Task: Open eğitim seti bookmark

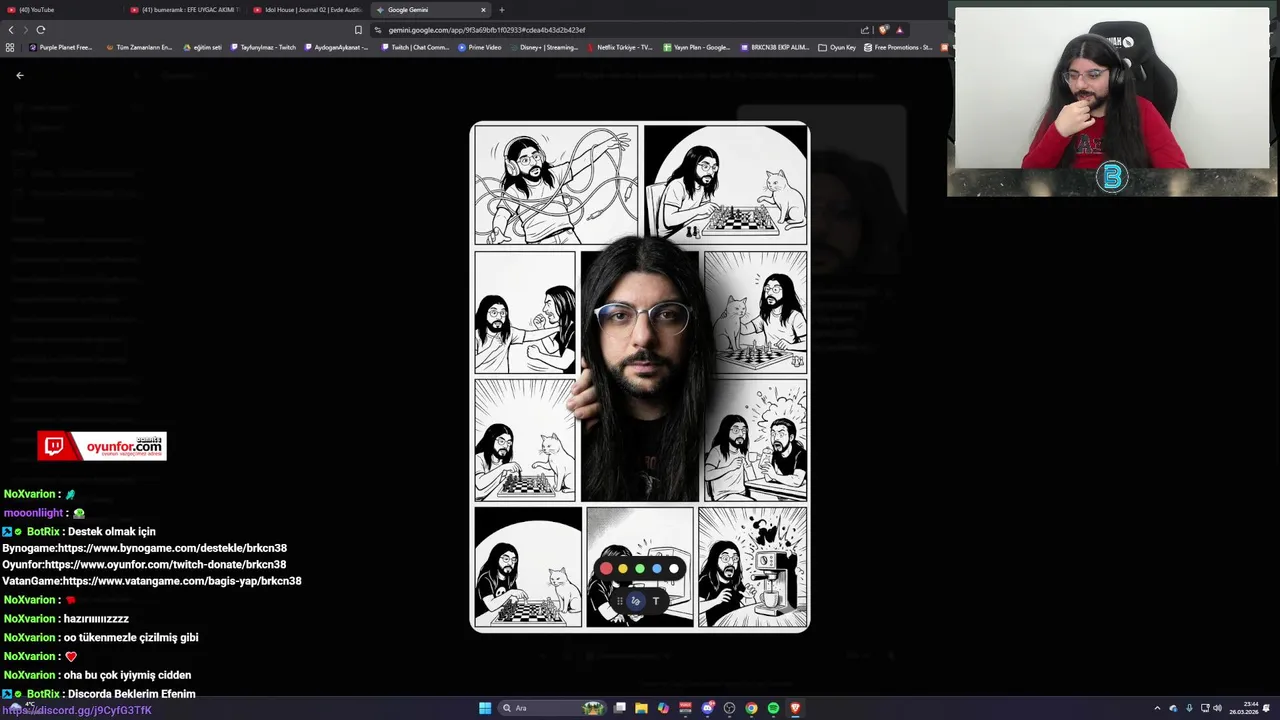Action: pyautogui.click(x=203, y=47)
